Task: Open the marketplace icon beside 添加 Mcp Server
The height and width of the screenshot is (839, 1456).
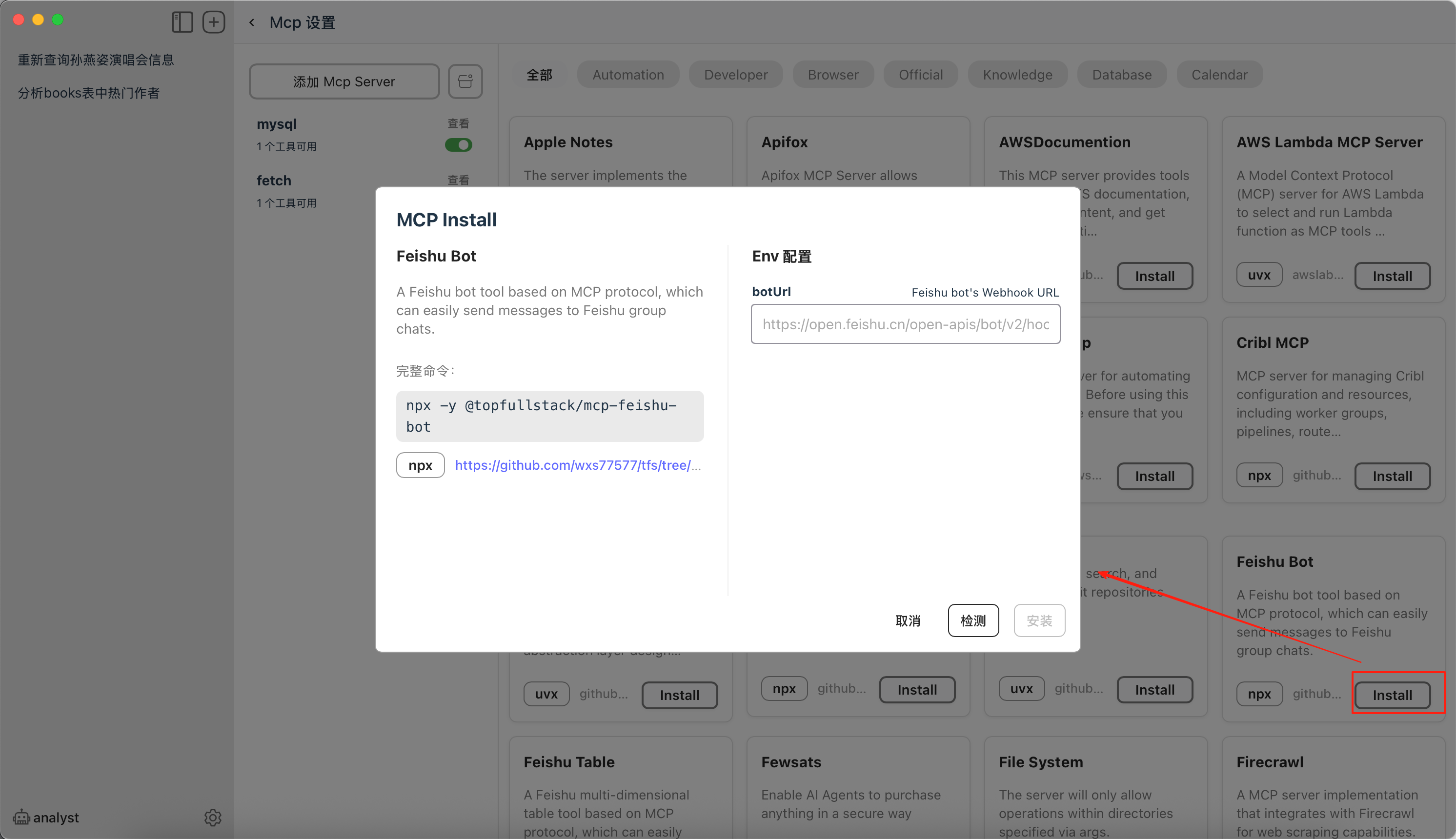Action: tap(465, 81)
